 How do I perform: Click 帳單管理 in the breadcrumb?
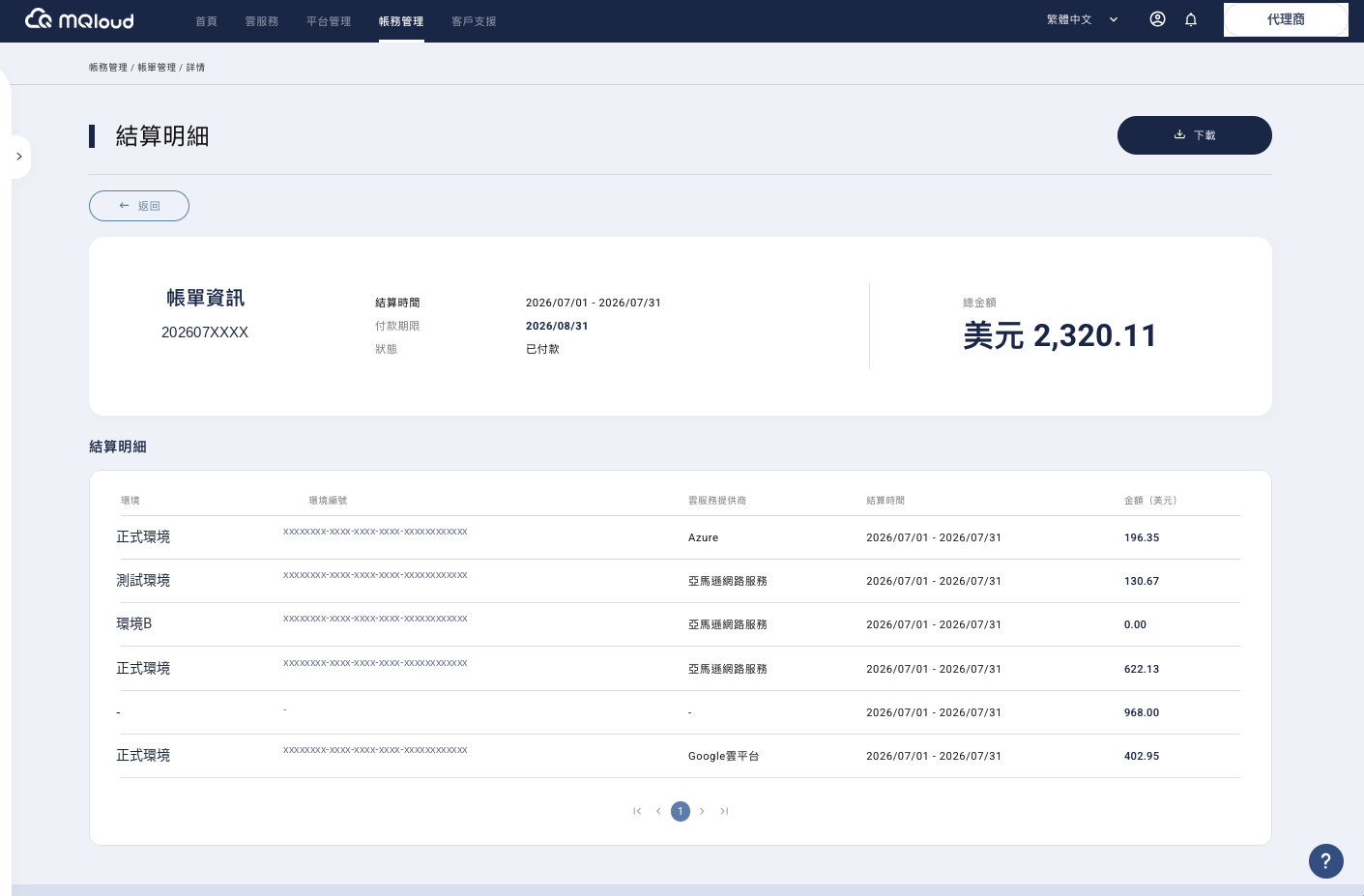click(157, 68)
